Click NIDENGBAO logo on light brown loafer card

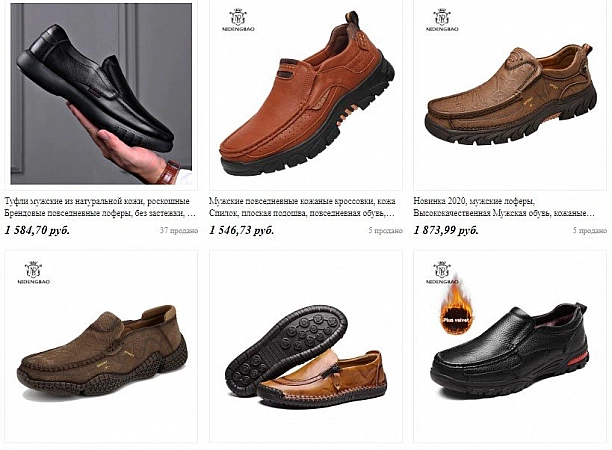pos(442,20)
